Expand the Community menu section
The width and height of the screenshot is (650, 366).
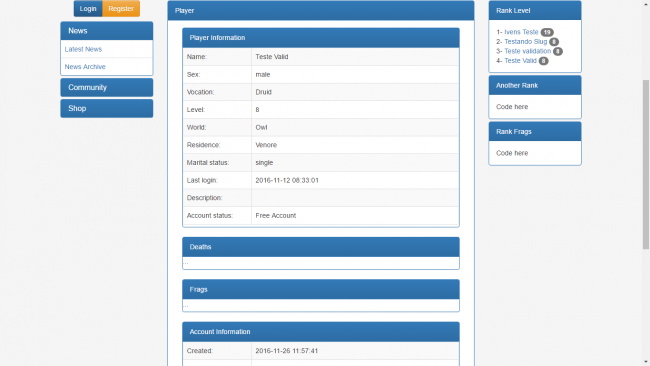coord(107,87)
